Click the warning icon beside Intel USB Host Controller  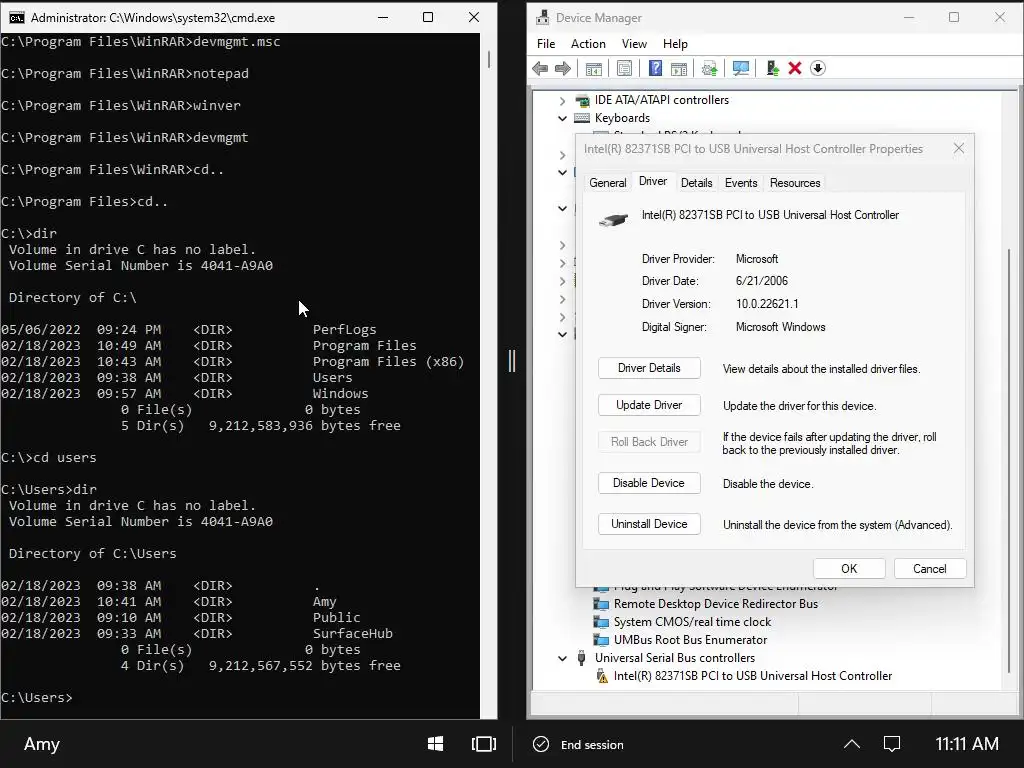(601, 676)
